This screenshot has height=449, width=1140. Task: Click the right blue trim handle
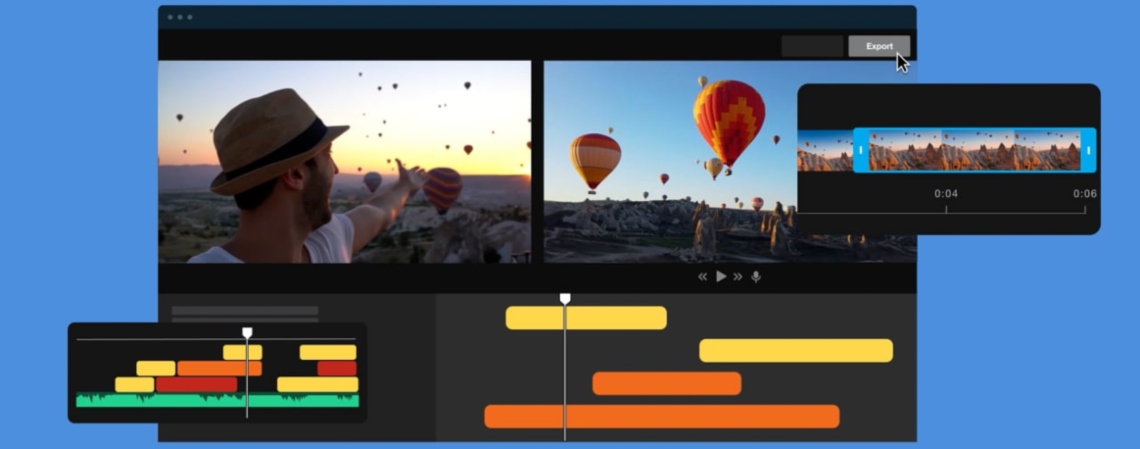[x=1088, y=150]
